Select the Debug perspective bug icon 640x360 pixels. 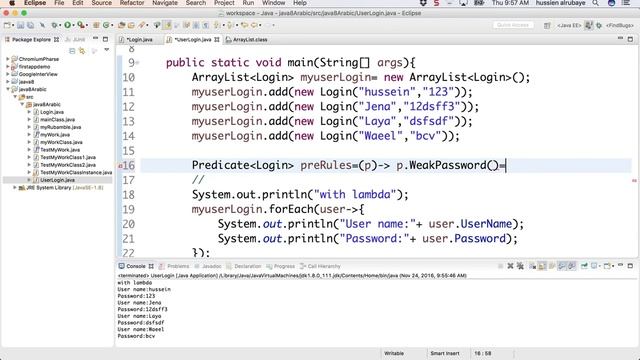point(599,25)
